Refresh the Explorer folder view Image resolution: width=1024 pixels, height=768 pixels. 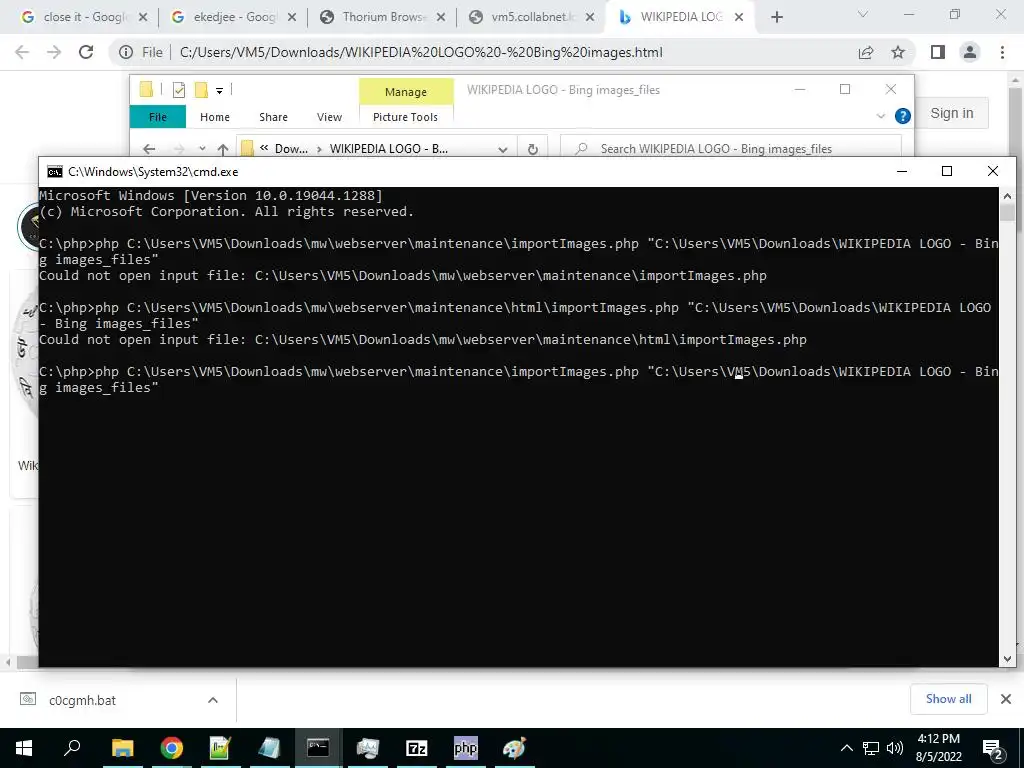tap(533, 149)
